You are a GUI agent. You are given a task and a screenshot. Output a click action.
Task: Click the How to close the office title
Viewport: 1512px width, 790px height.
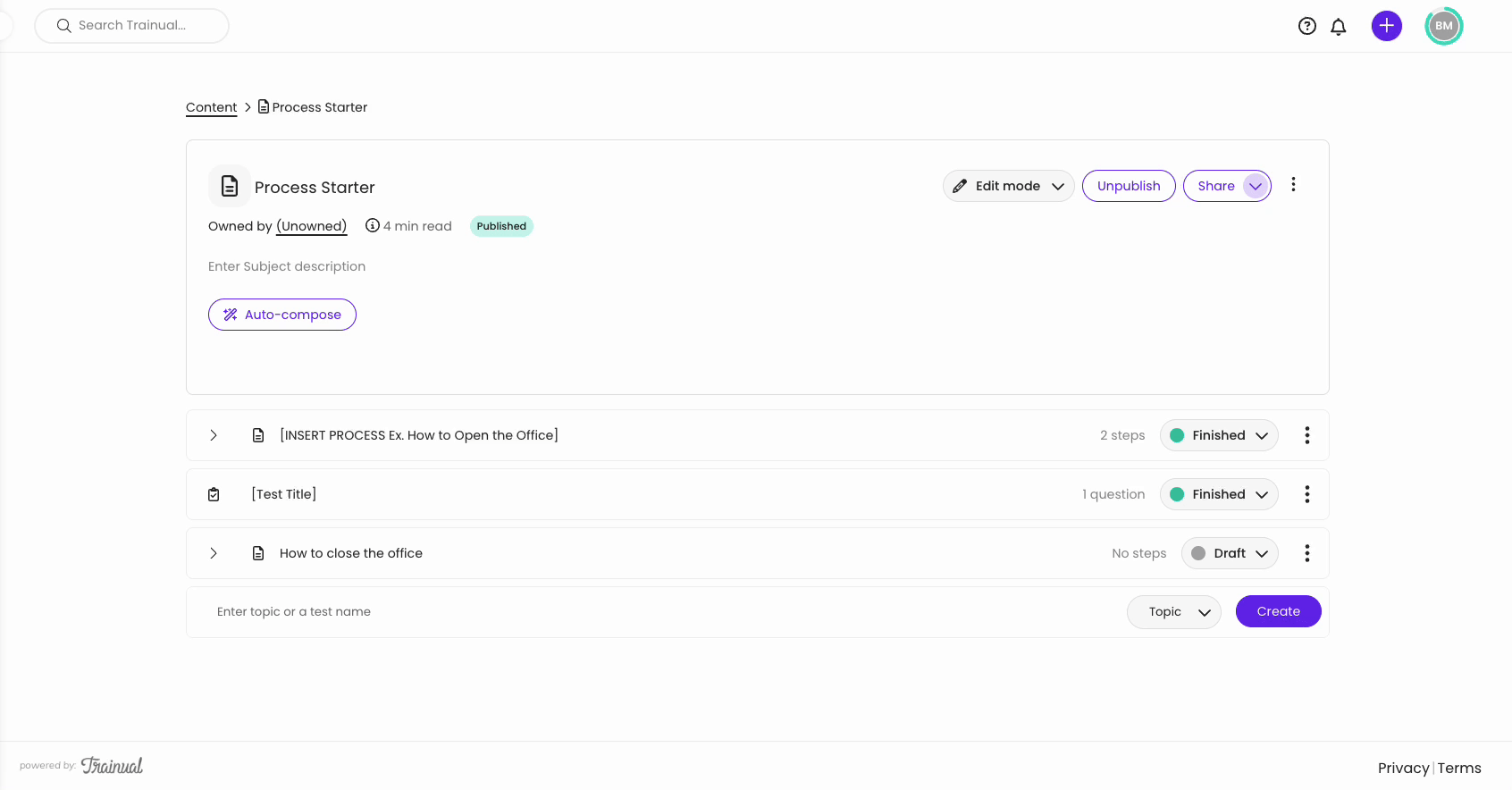[x=351, y=553]
